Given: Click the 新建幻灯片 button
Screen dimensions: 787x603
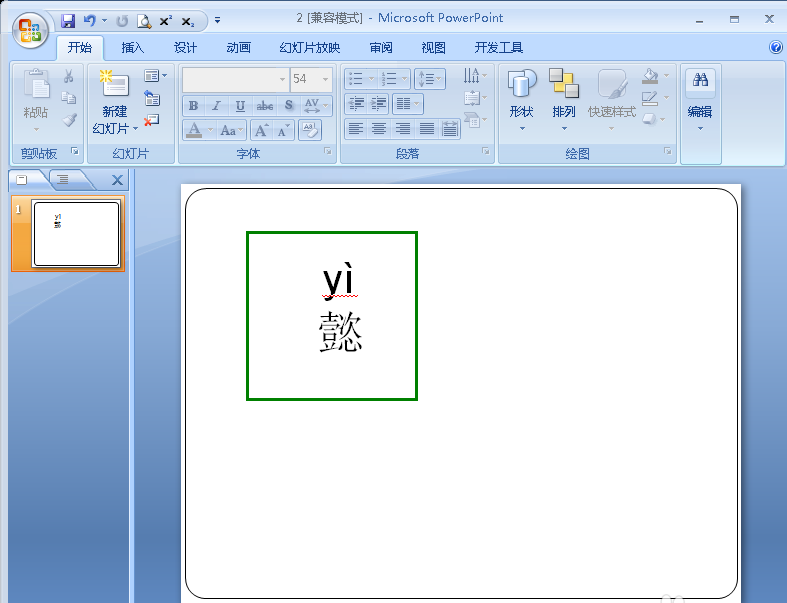Looking at the screenshot, I should [115, 102].
